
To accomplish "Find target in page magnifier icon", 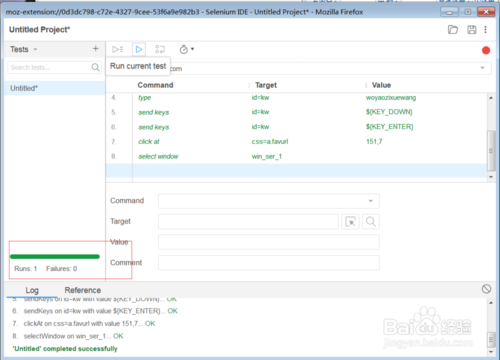I will pos(371,222).
